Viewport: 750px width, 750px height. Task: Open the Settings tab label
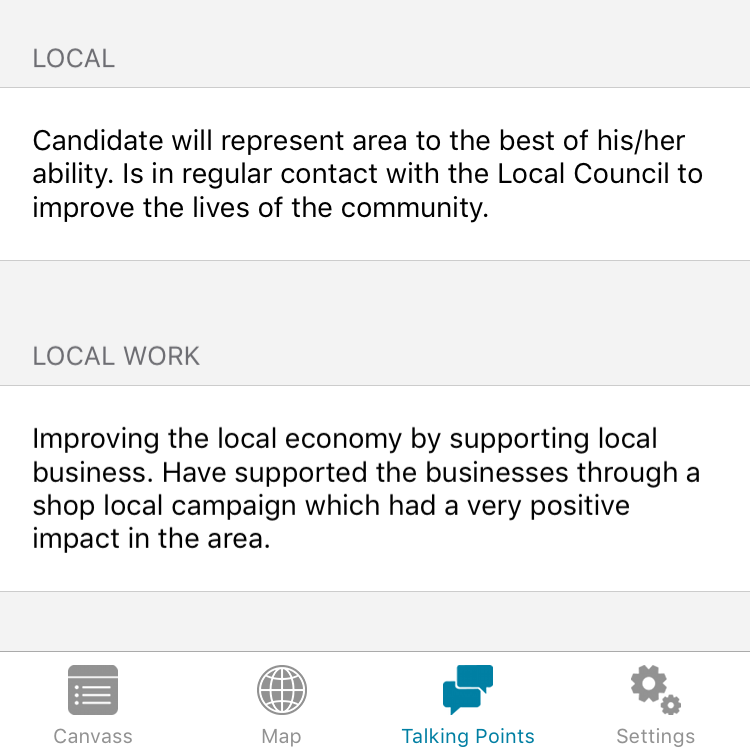pyautogui.click(x=655, y=736)
